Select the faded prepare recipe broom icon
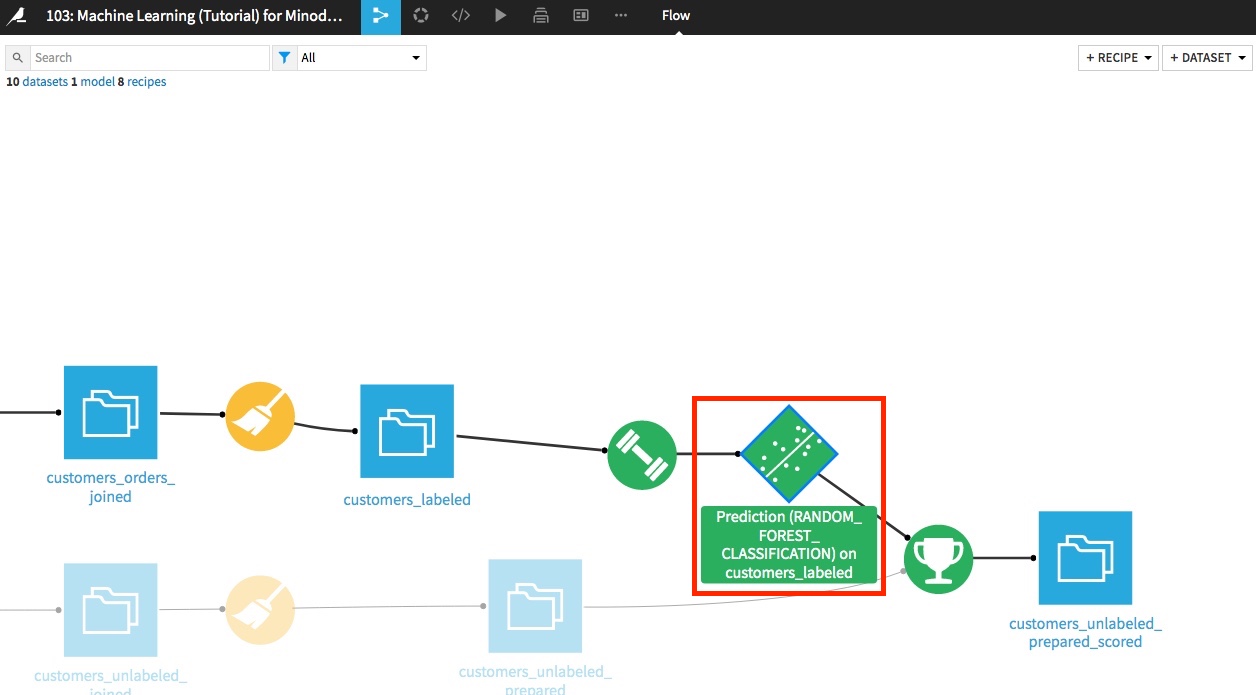 click(x=260, y=610)
